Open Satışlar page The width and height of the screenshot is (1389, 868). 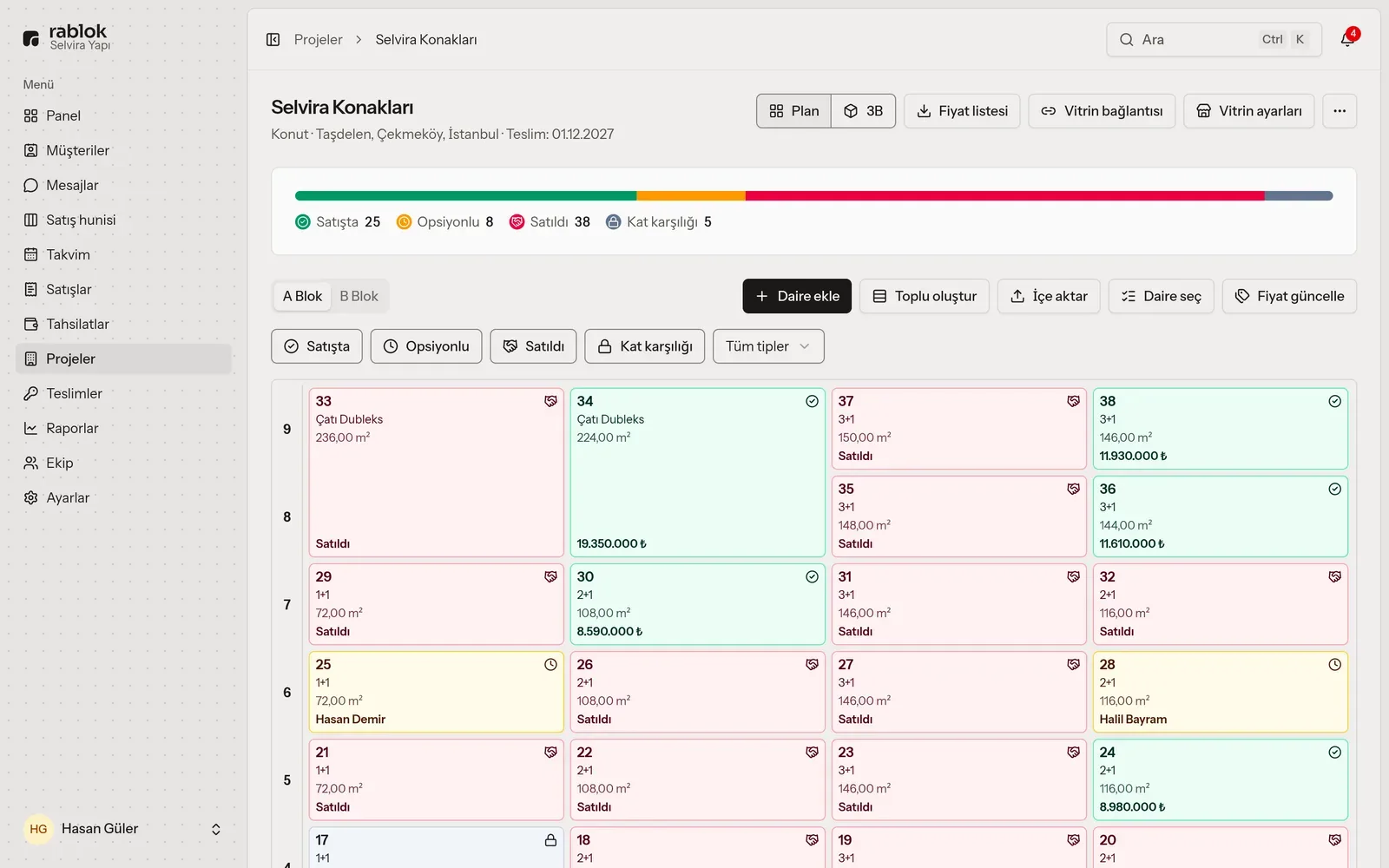pyautogui.click(x=123, y=289)
